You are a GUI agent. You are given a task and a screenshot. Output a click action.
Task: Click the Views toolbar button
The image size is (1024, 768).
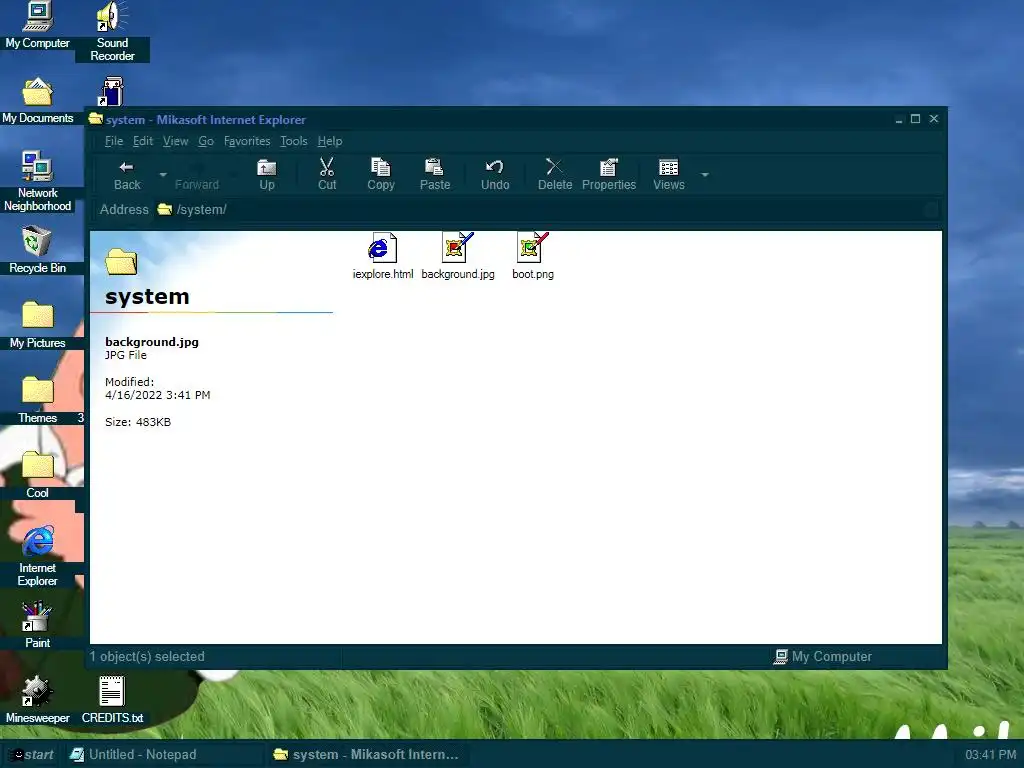[669, 175]
